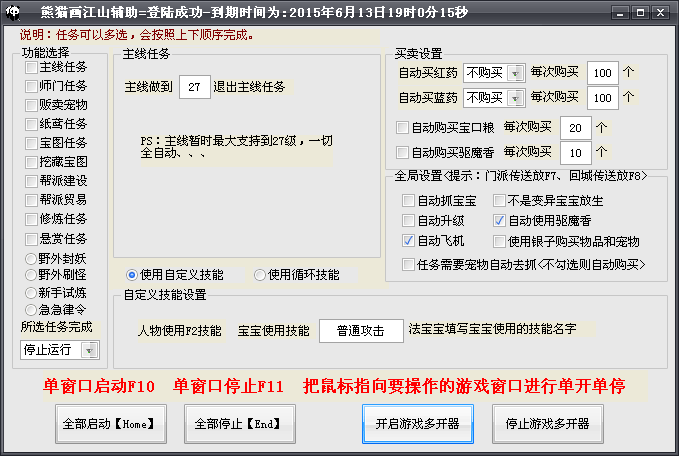The height and width of the screenshot is (456, 679).
Task: Click the 人物使用F2技能 label
Action: (x=180, y=331)
